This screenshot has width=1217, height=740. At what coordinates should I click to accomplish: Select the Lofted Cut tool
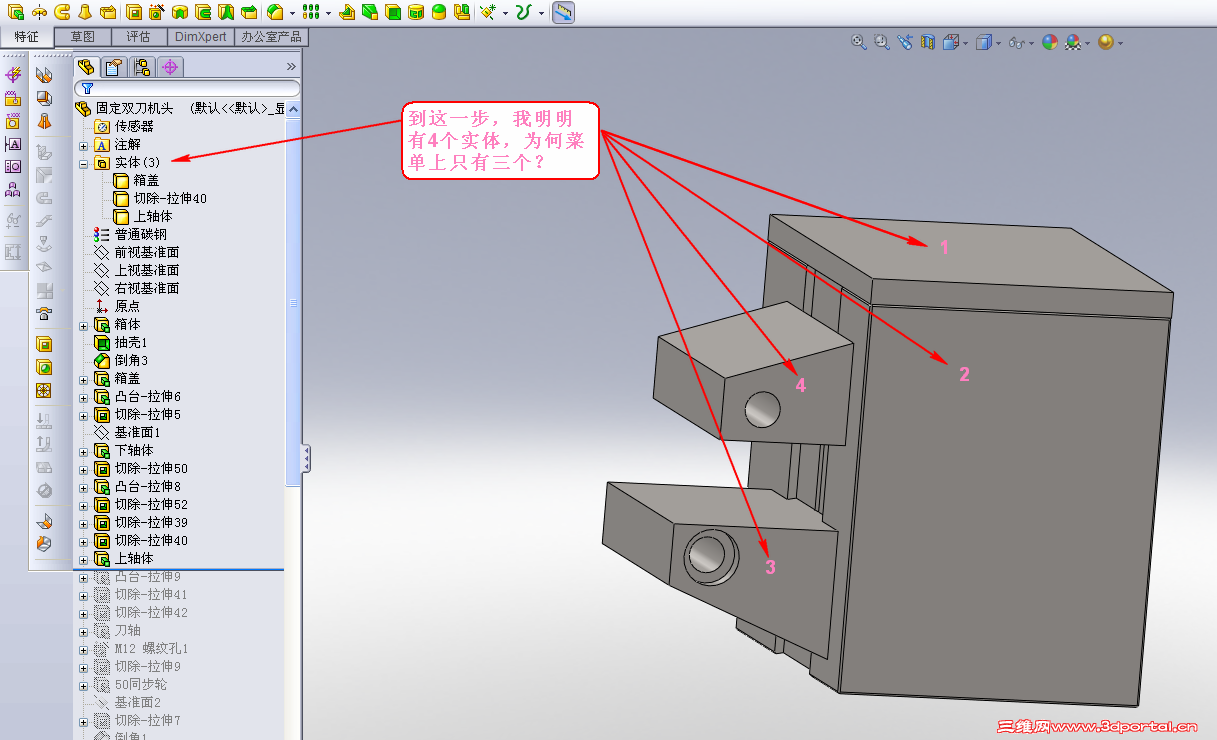[225, 12]
